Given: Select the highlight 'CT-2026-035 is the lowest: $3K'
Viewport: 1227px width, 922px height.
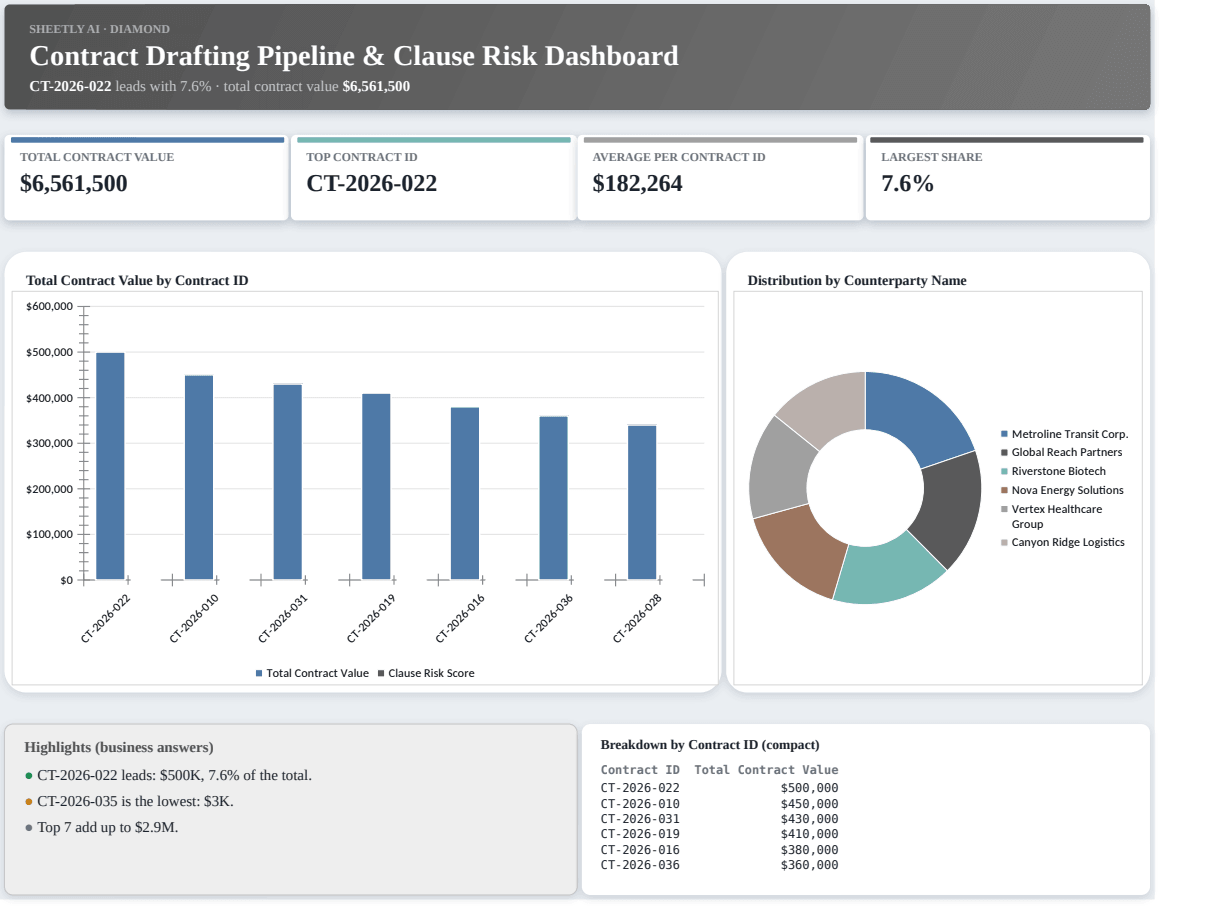Looking at the screenshot, I should (x=130, y=801).
